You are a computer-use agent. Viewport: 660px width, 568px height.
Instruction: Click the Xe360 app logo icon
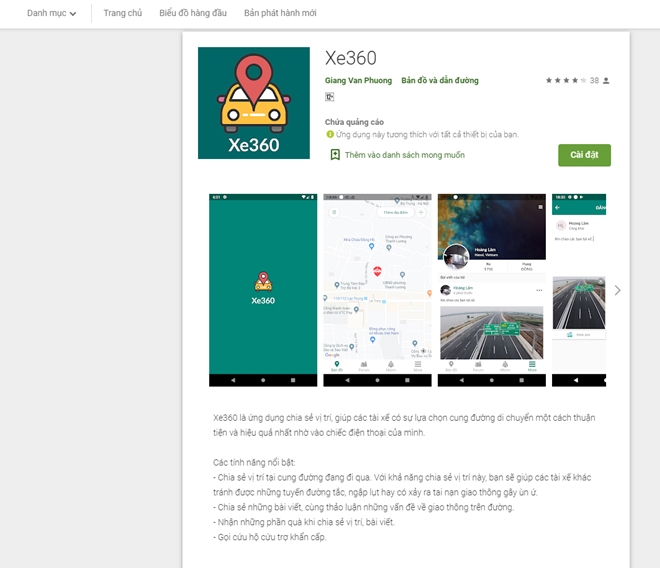pyautogui.click(x=254, y=103)
